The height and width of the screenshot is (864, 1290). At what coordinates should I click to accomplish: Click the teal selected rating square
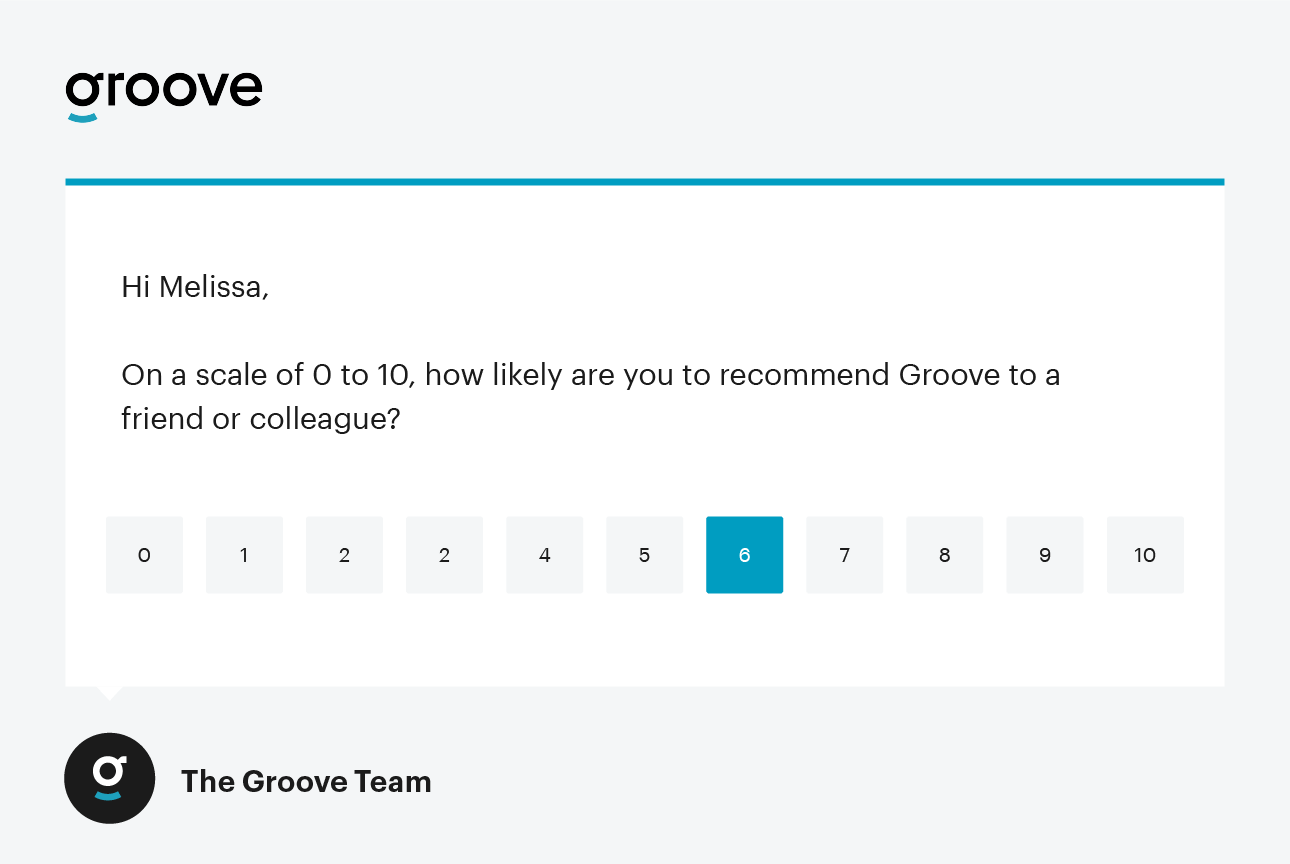point(744,555)
